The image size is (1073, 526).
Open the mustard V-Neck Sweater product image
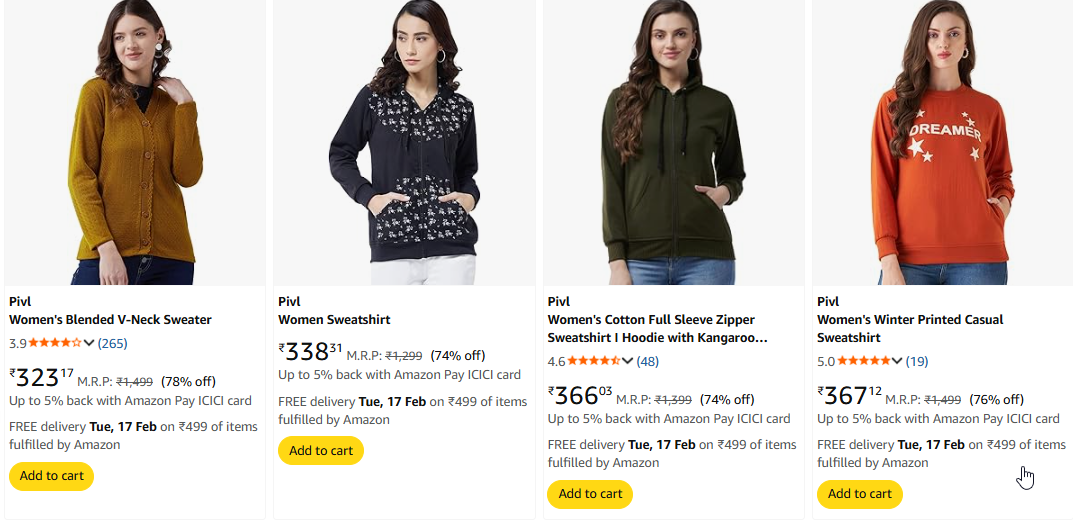pos(135,142)
